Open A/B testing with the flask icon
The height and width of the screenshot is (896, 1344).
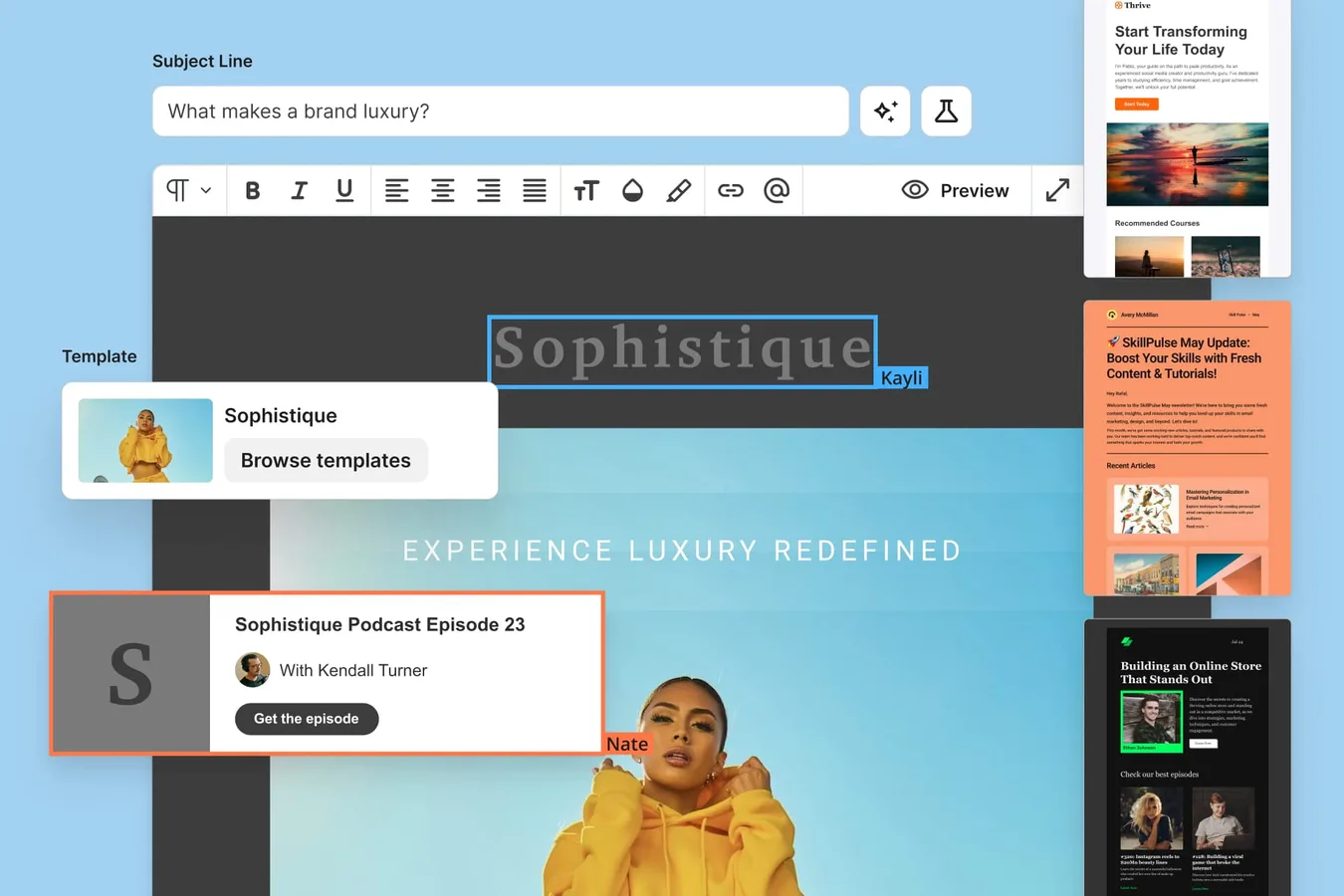tap(945, 111)
